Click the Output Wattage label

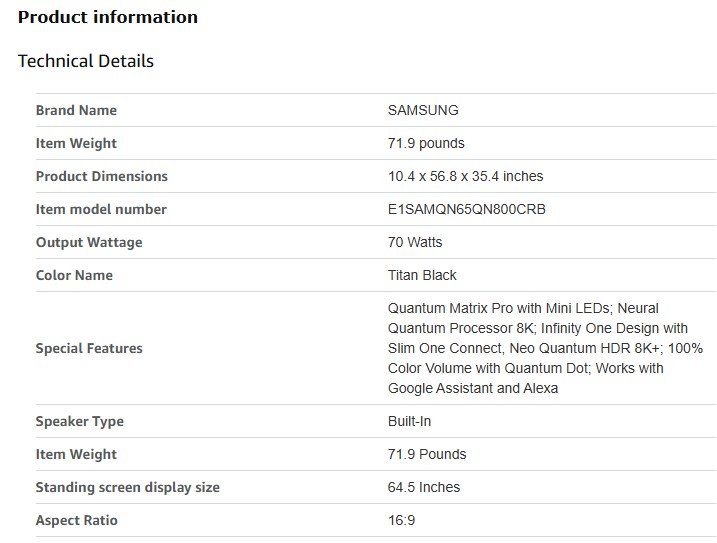click(89, 242)
